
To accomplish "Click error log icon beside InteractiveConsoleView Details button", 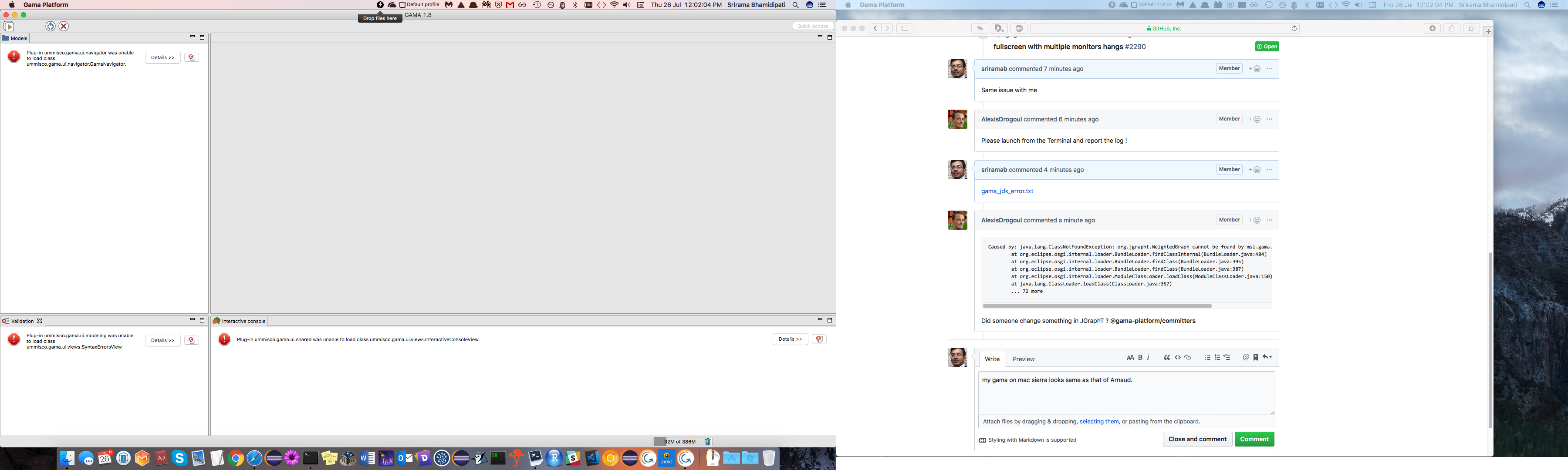I will [x=819, y=339].
